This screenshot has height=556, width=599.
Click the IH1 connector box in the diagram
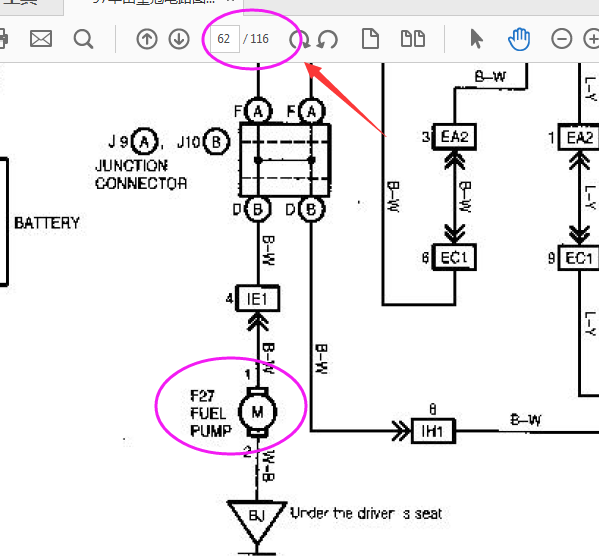[x=433, y=431]
